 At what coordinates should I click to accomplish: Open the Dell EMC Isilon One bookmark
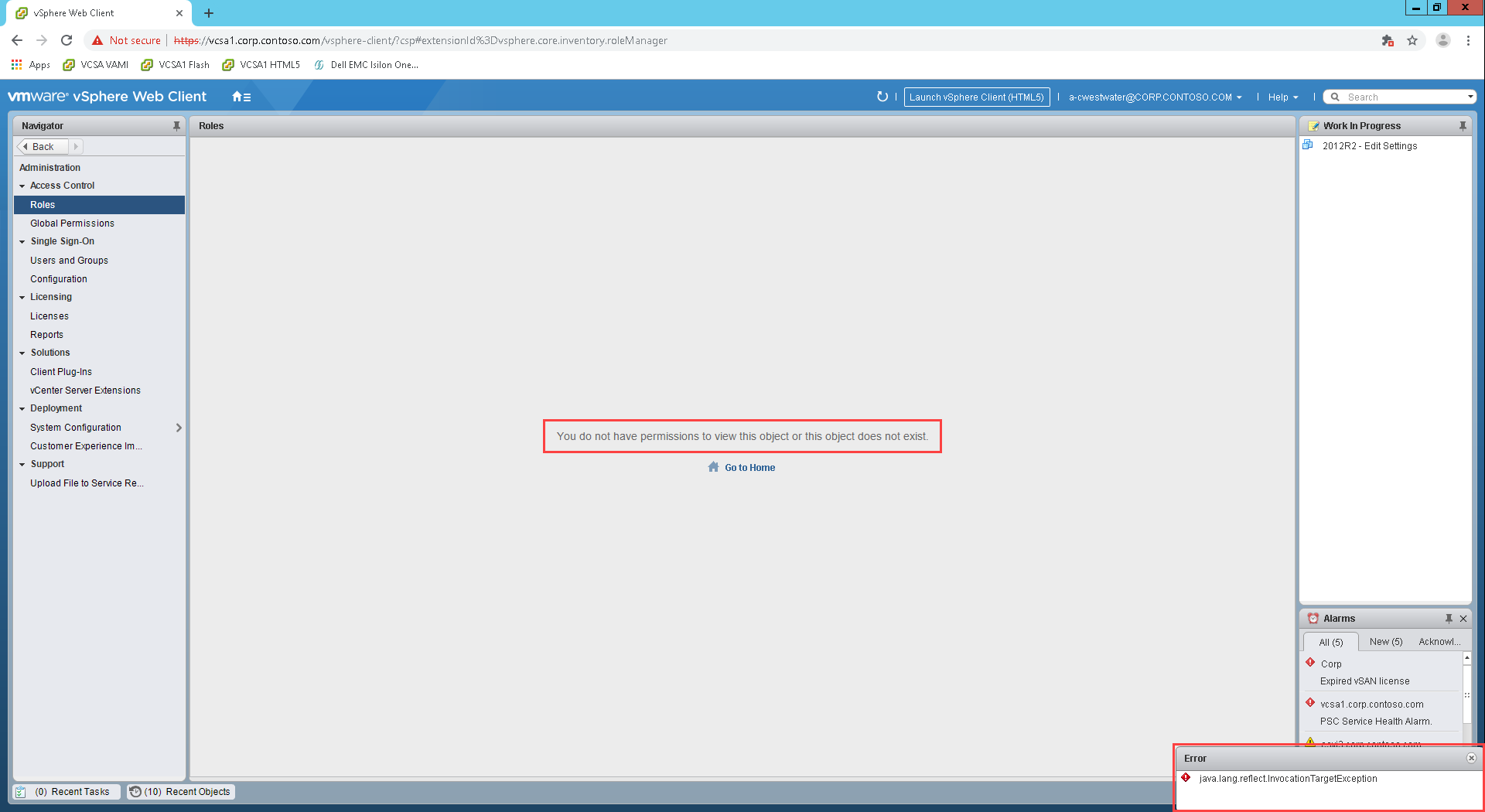click(x=366, y=65)
